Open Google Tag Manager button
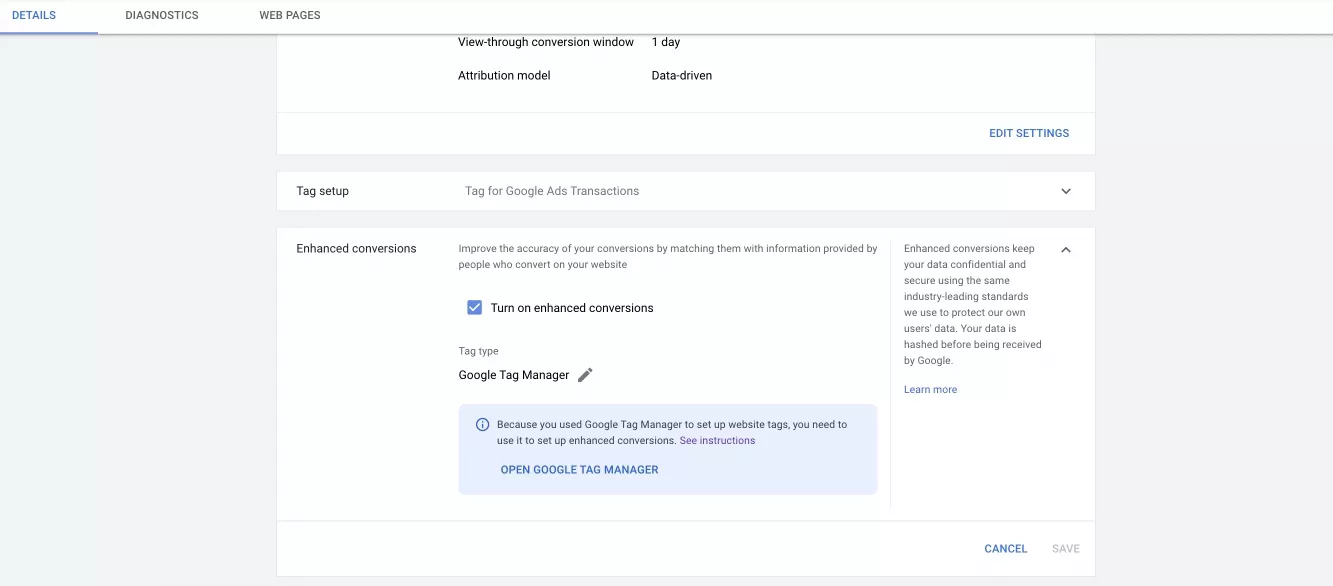This screenshot has height=586, width=1333. 579,469
